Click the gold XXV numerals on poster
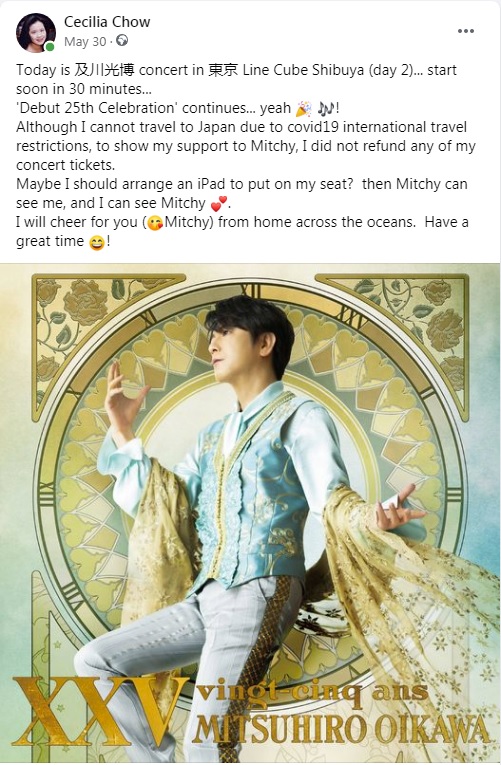Viewport: 501px width, 765px height. click(x=98, y=711)
